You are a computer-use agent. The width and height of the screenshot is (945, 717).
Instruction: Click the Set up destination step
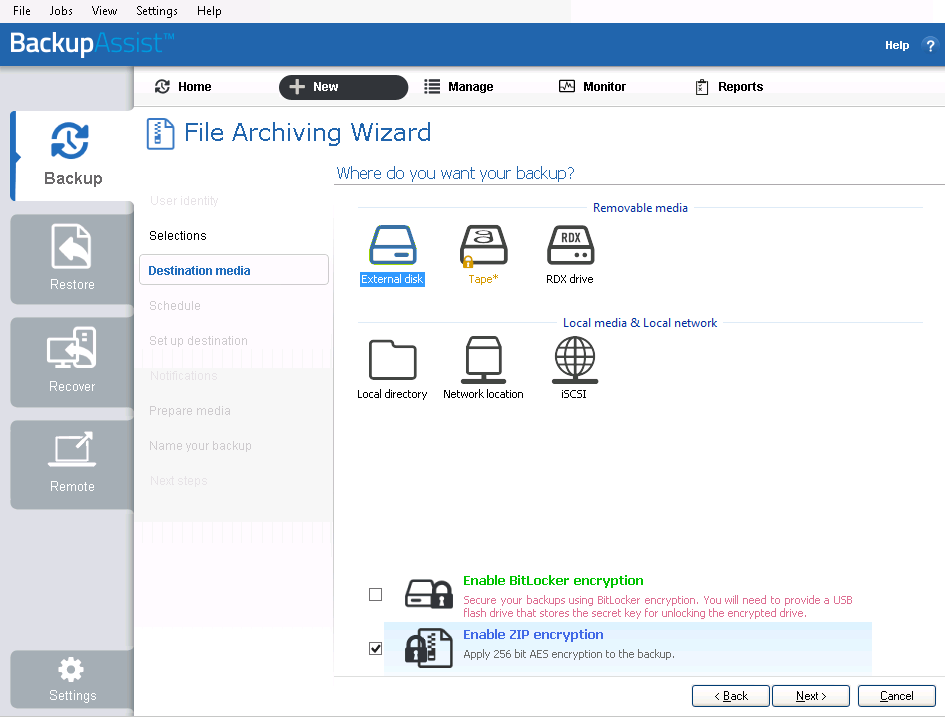(198, 340)
